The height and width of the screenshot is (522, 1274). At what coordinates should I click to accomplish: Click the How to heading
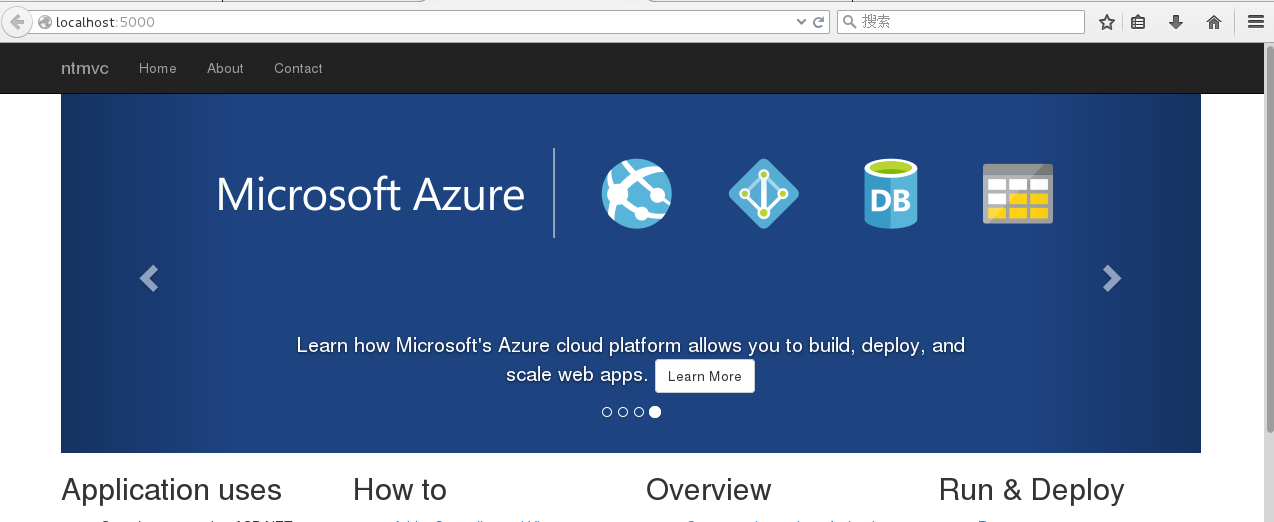click(x=400, y=490)
